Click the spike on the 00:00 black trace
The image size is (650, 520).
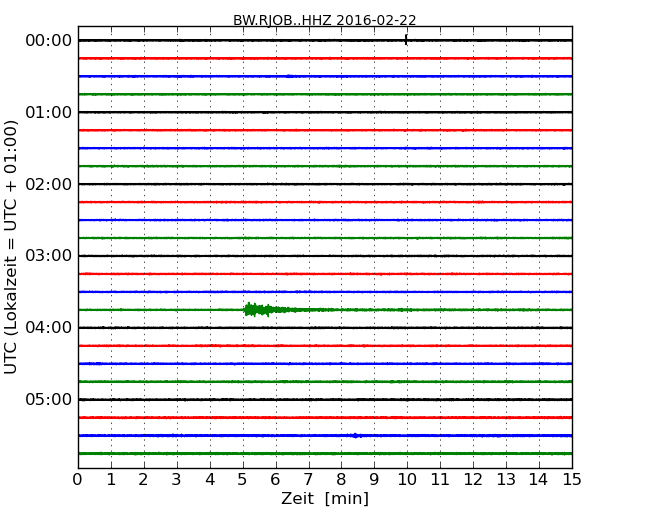(406, 40)
